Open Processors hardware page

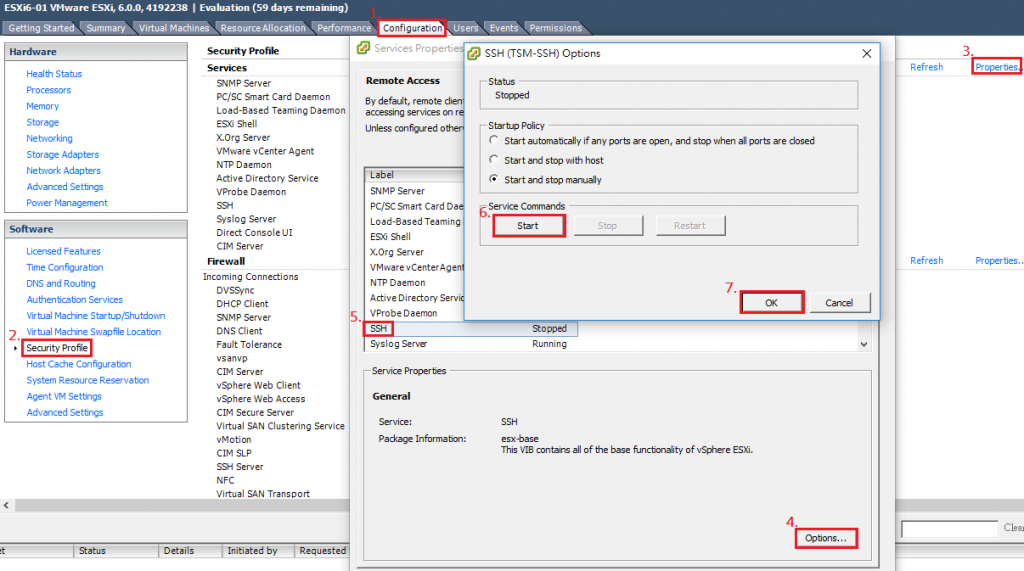pos(48,90)
